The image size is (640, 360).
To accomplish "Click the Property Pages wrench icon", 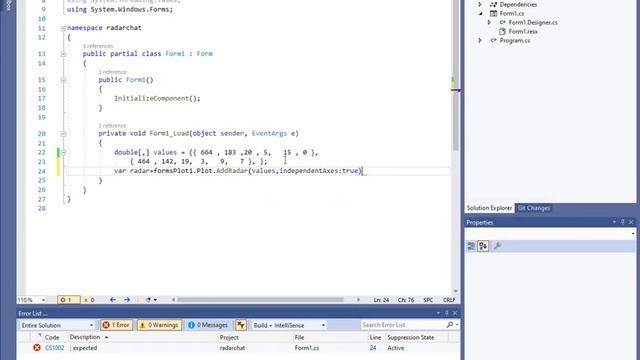I will [x=498, y=246].
